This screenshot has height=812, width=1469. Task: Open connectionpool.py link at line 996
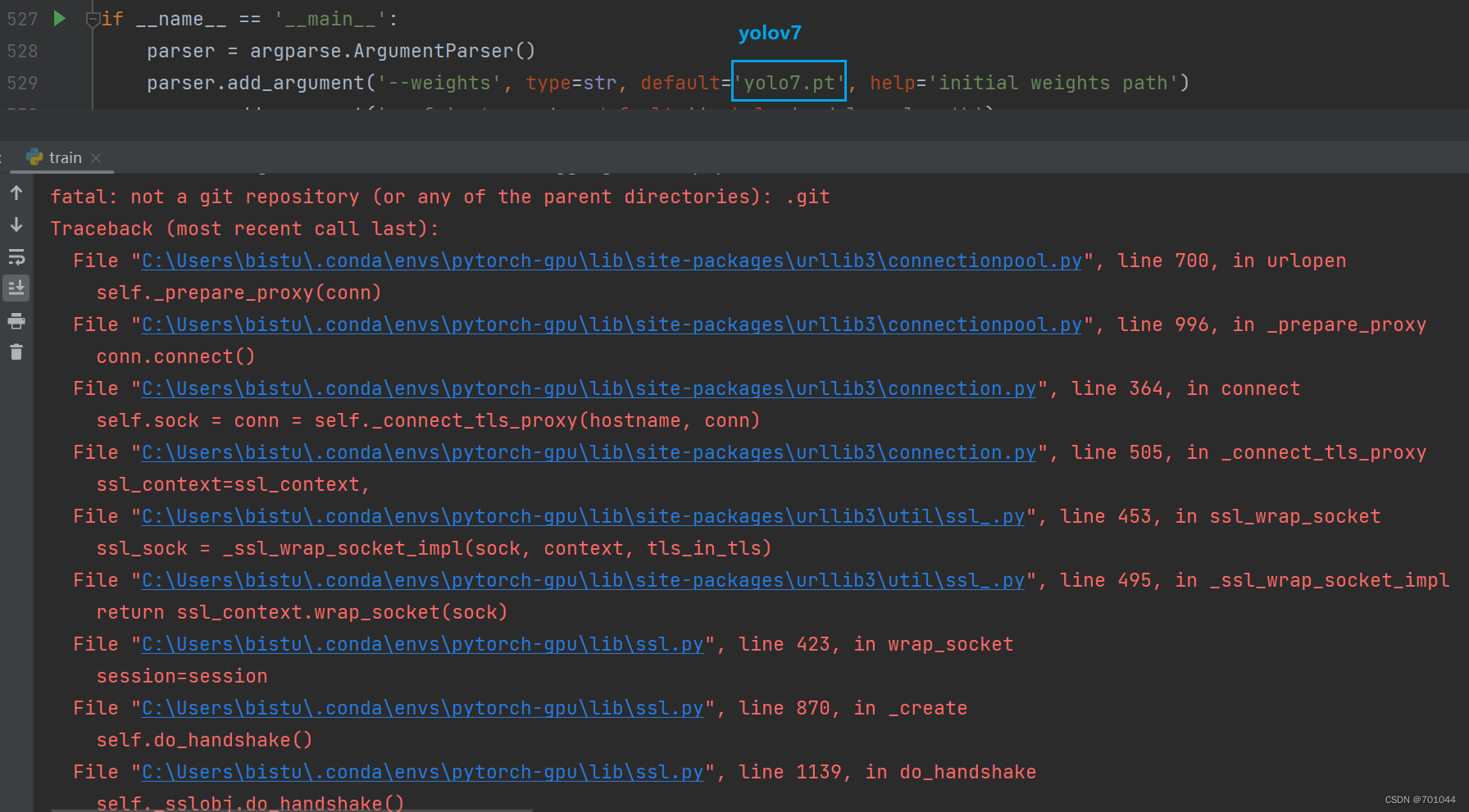pos(612,324)
